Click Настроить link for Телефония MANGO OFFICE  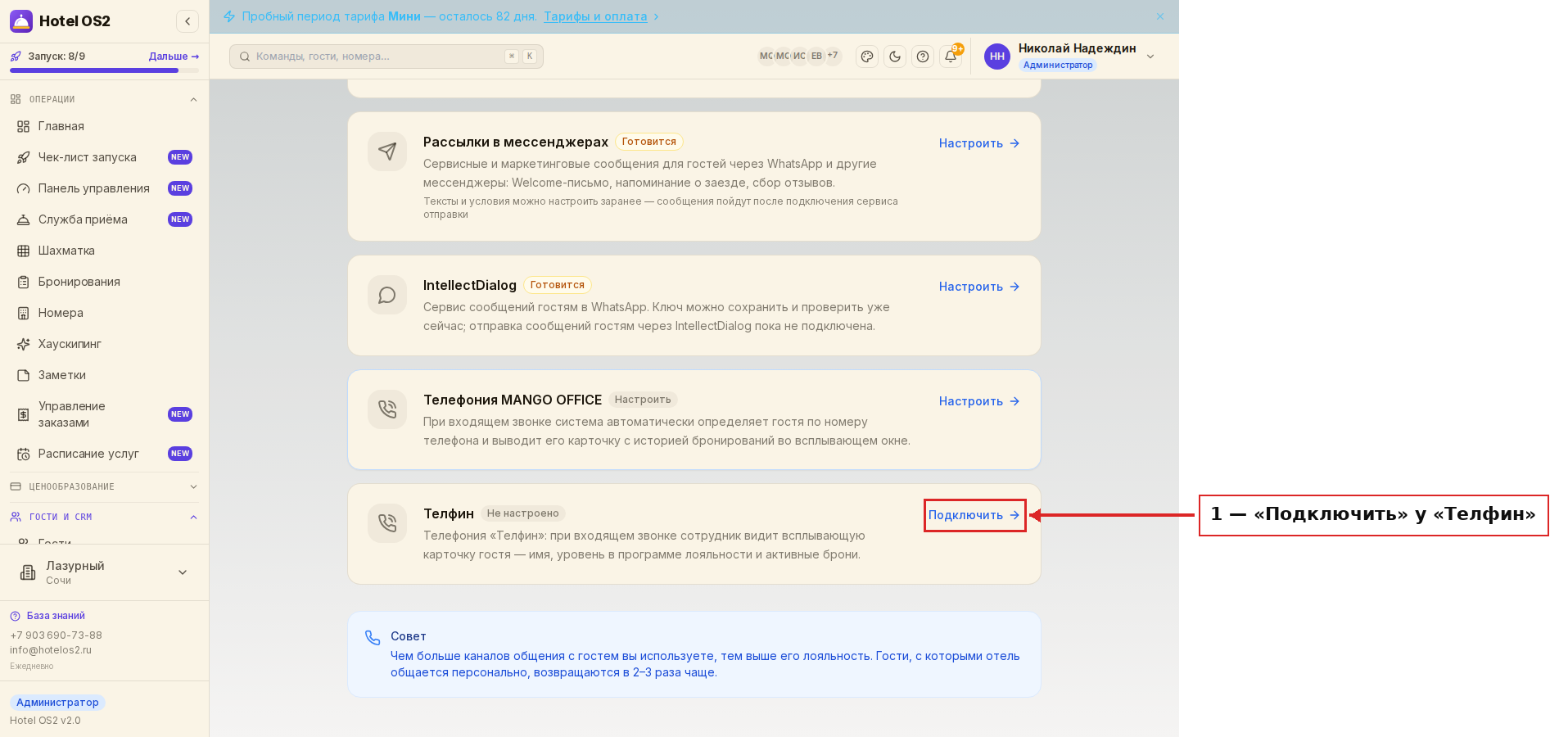tap(979, 401)
